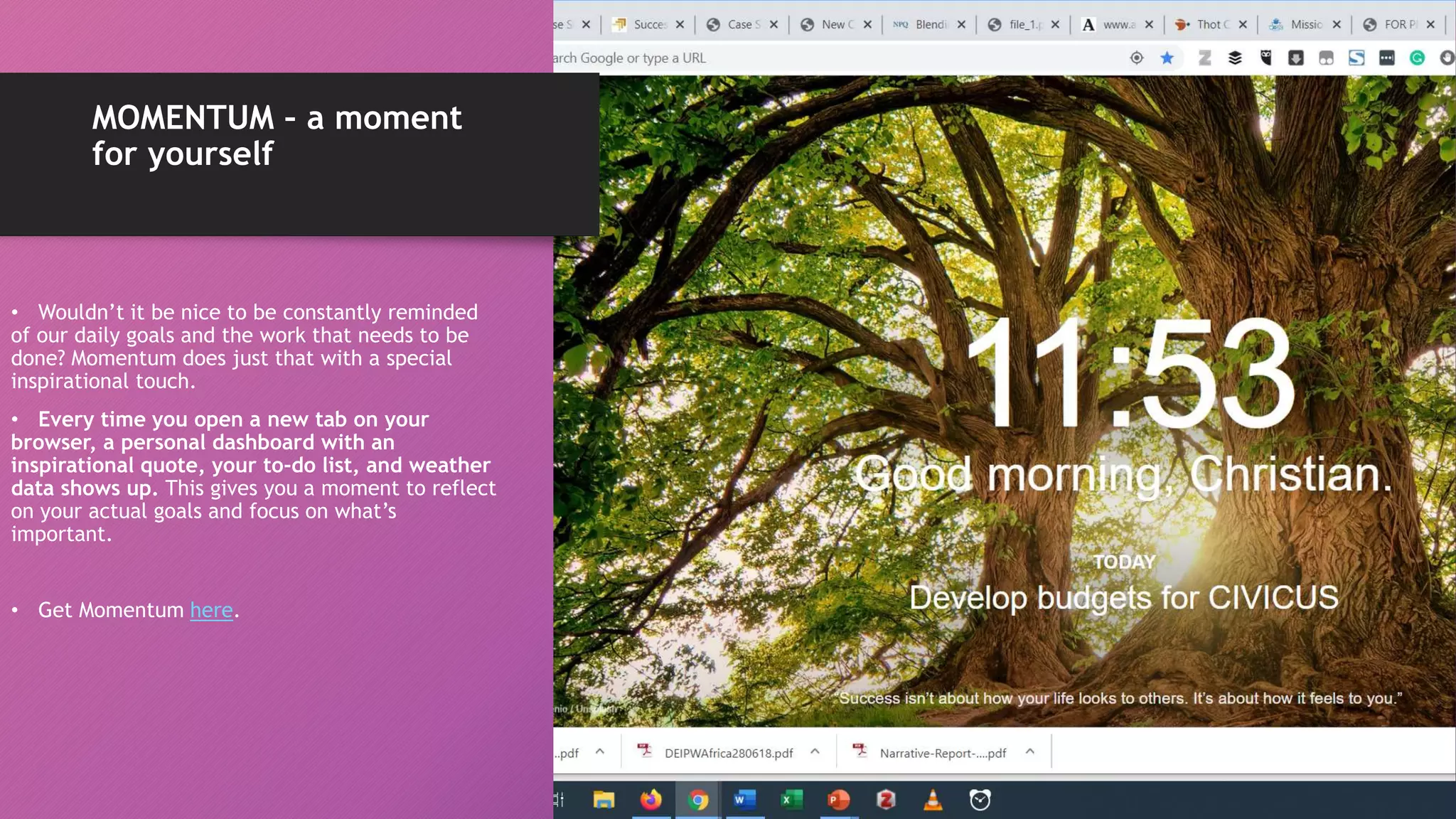
Task: Close the "Thot C" tab
Action: pos(1243,24)
